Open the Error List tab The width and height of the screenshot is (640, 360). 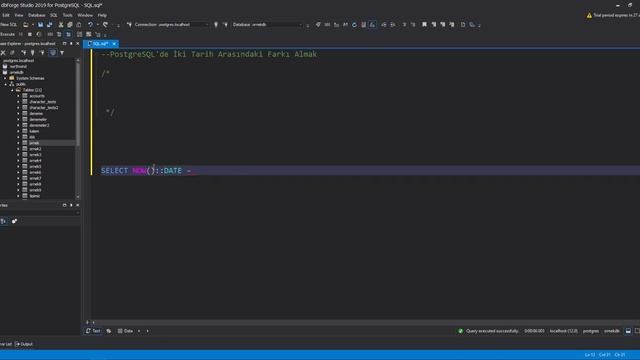(x=6, y=344)
